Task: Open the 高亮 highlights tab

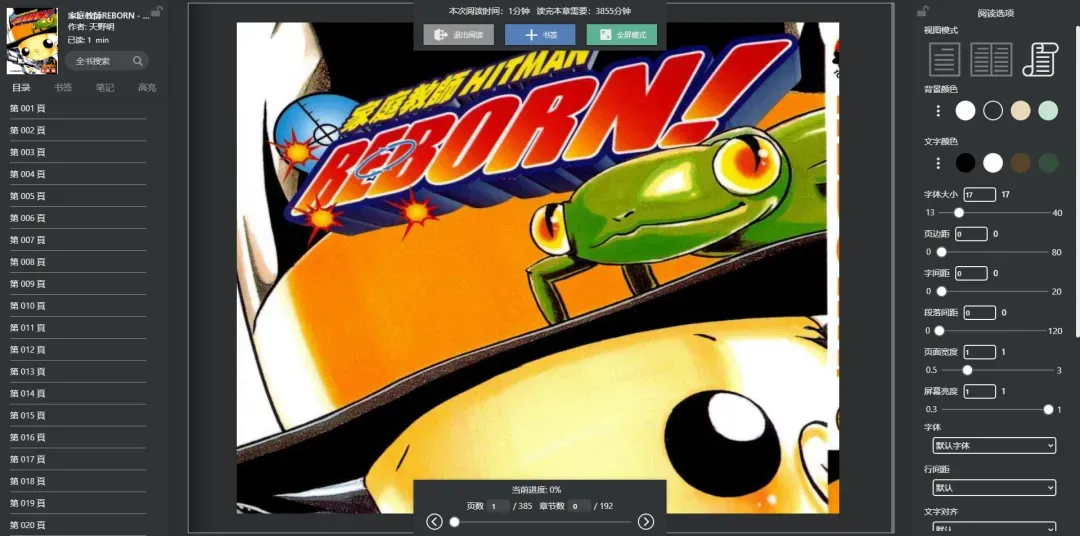Action: [x=147, y=87]
